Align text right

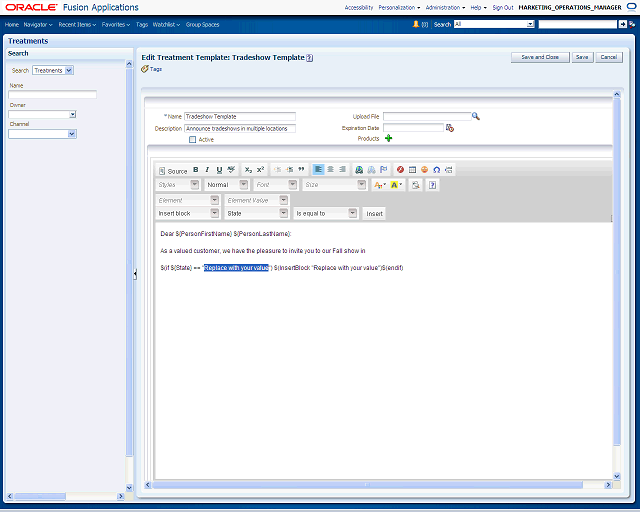(x=342, y=169)
